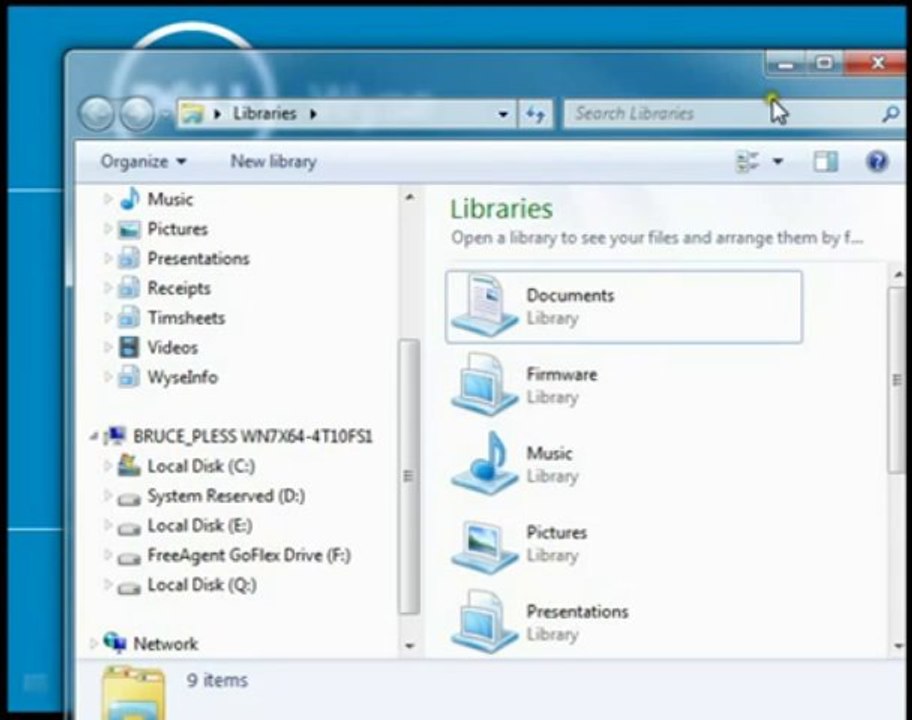Image resolution: width=912 pixels, height=720 pixels.
Task: Open the Organize menu
Action: pyautogui.click(x=143, y=161)
